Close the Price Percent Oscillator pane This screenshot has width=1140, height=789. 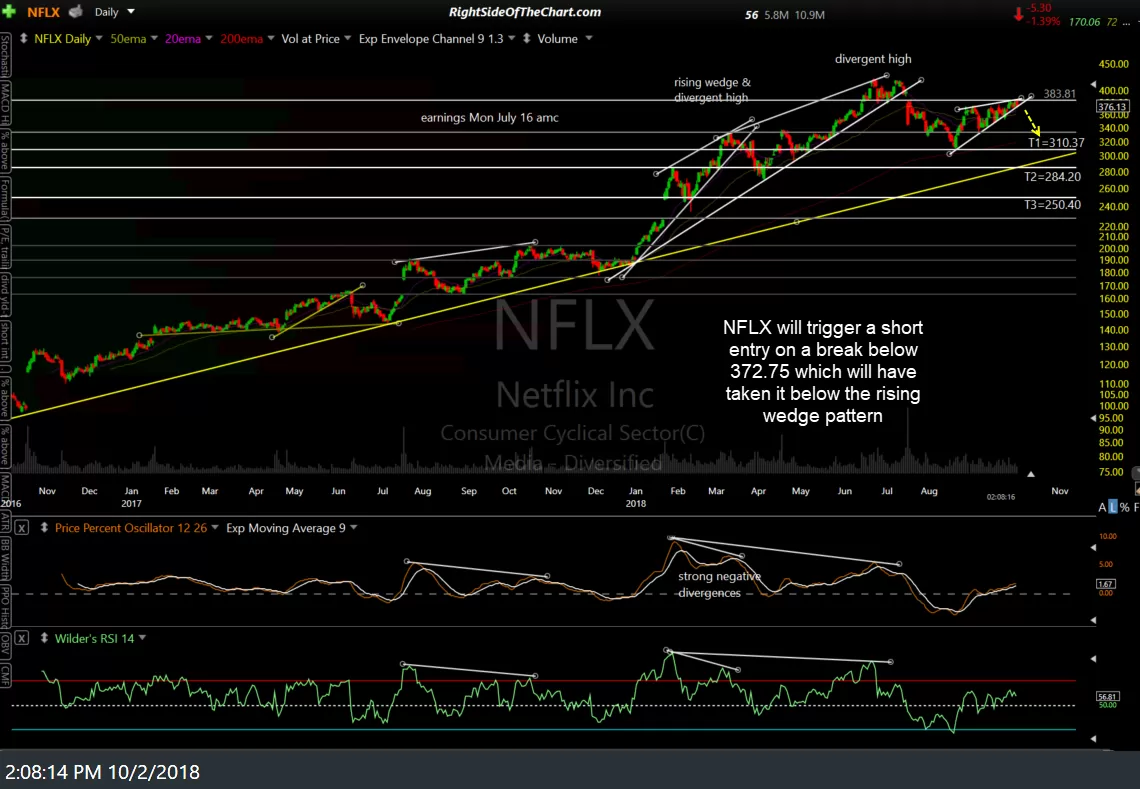22,528
